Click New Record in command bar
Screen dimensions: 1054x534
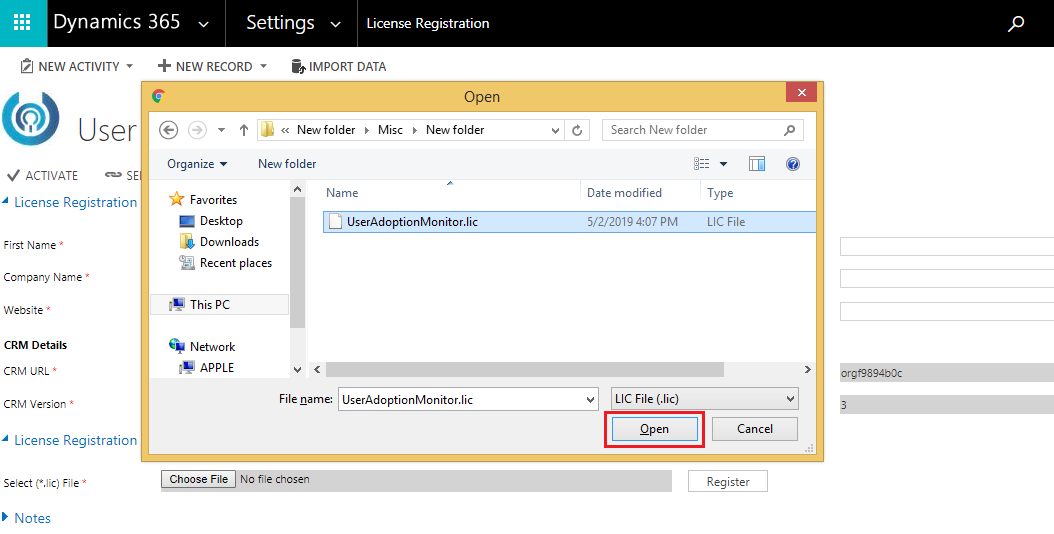click(x=212, y=66)
